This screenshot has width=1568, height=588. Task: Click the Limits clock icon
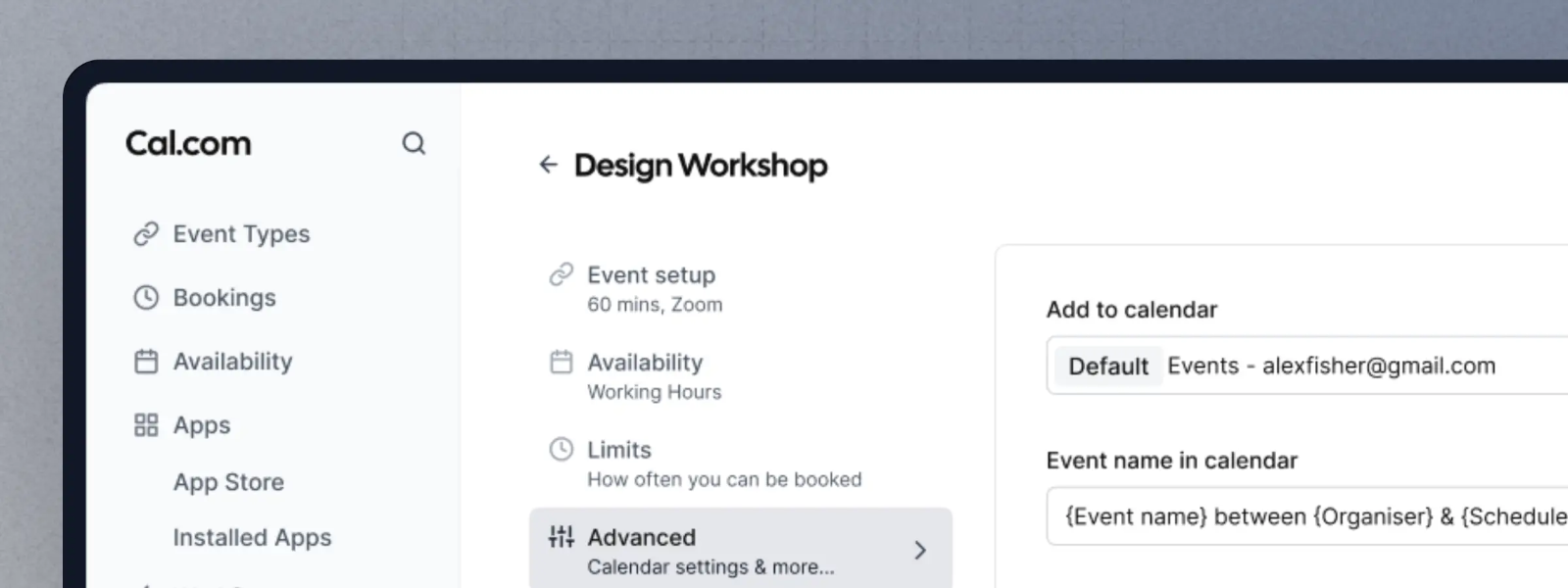(561, 450)
